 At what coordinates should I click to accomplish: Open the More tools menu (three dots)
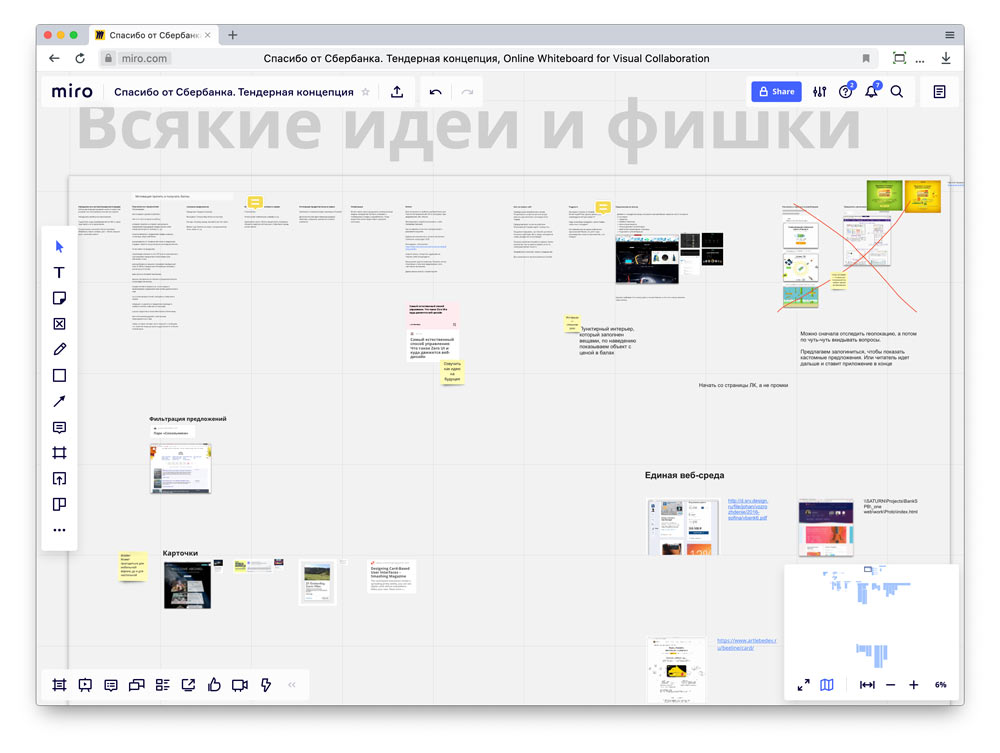click(x=59, y=530)
